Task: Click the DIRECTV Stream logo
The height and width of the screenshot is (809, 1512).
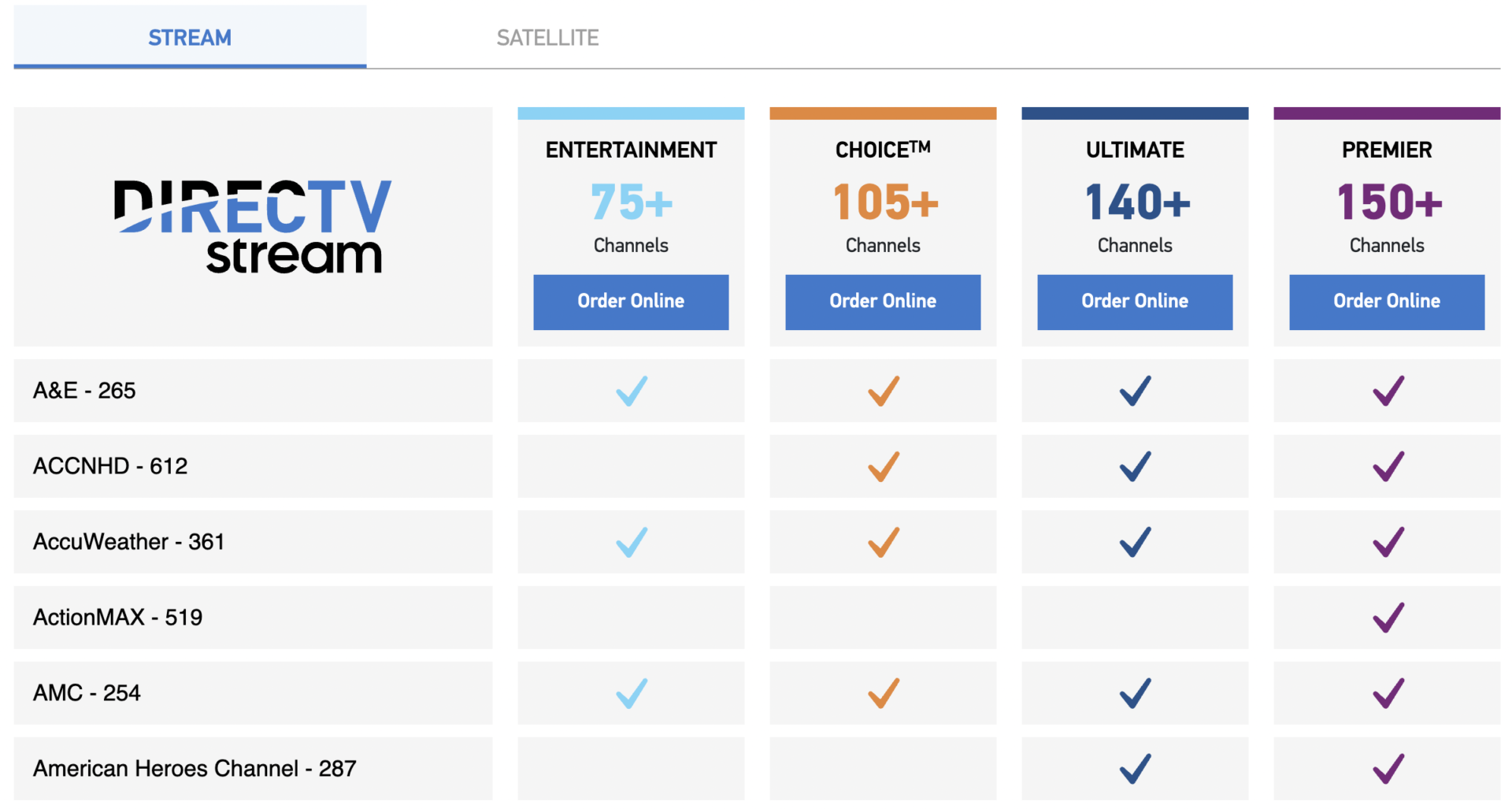Action: point(252,226)
